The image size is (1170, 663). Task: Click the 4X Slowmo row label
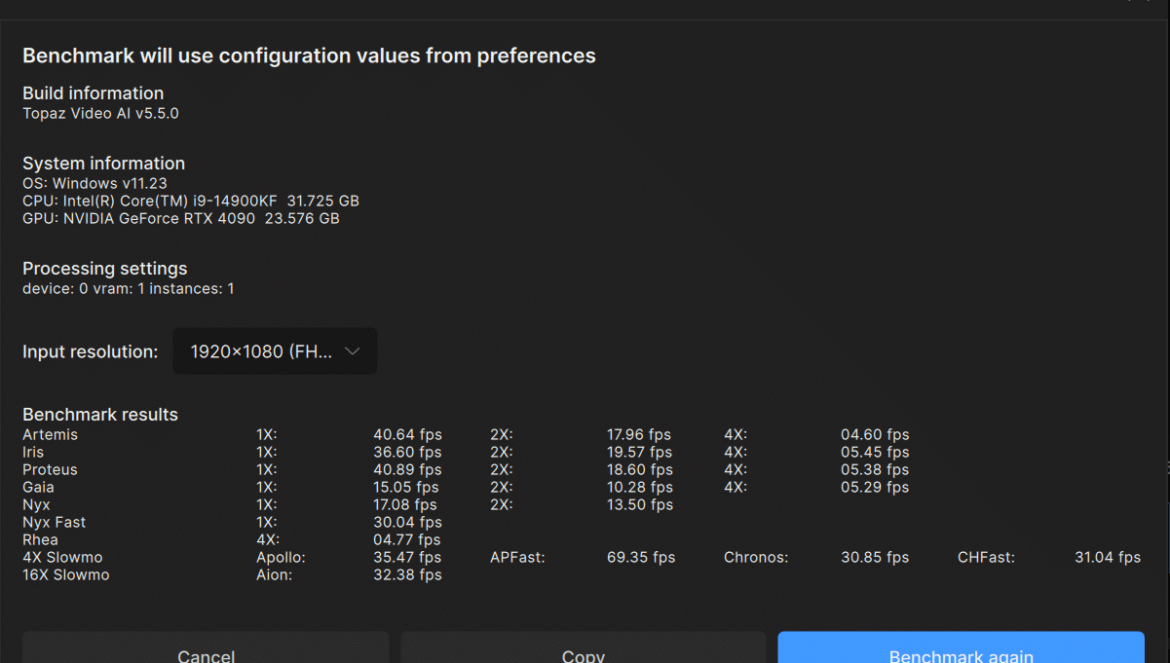pos(63,558)
